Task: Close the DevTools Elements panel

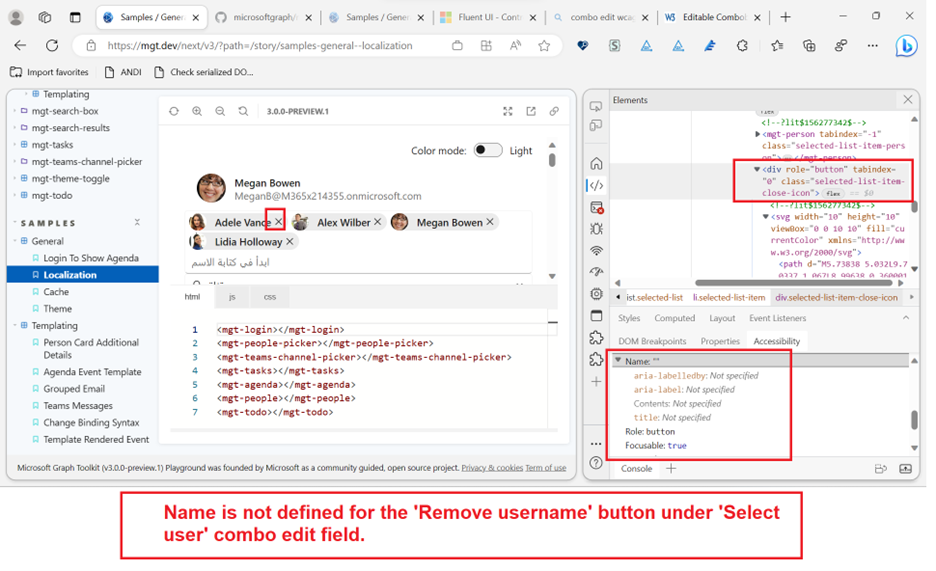Action: click(907, 100)
